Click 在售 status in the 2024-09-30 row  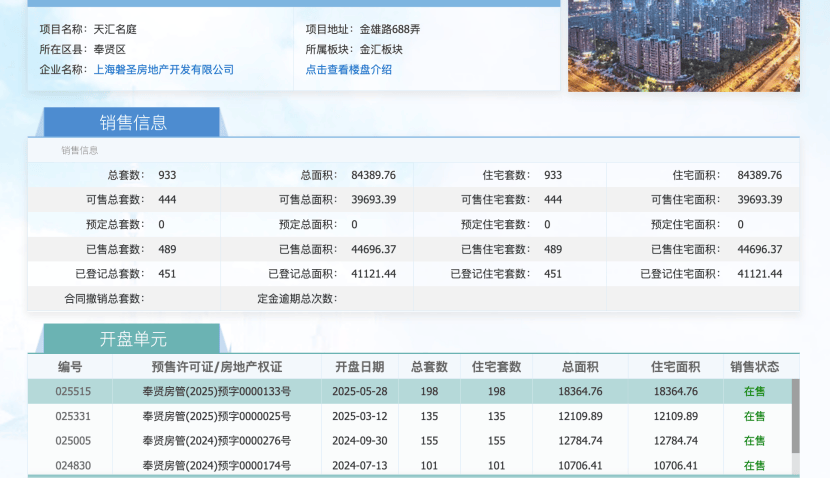pyautogui.click(x=754, y=440)
